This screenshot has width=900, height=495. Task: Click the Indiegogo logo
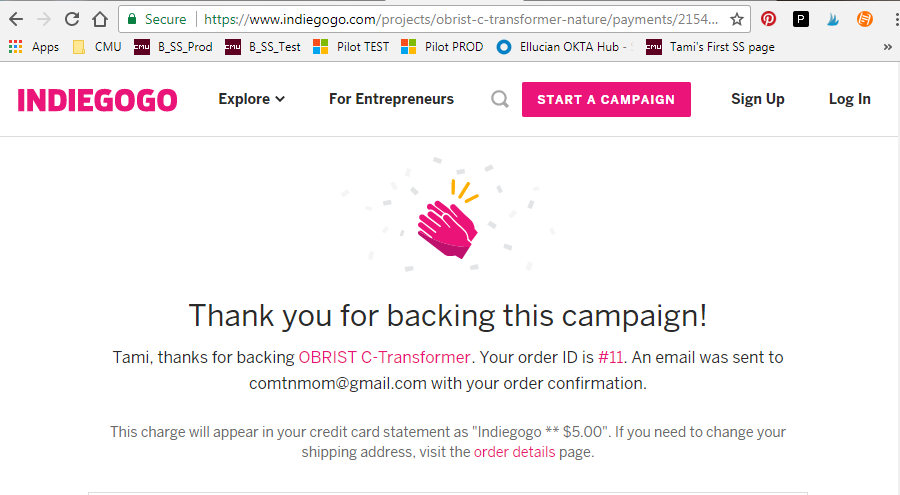pyautogui.click(x=97, y=100)
